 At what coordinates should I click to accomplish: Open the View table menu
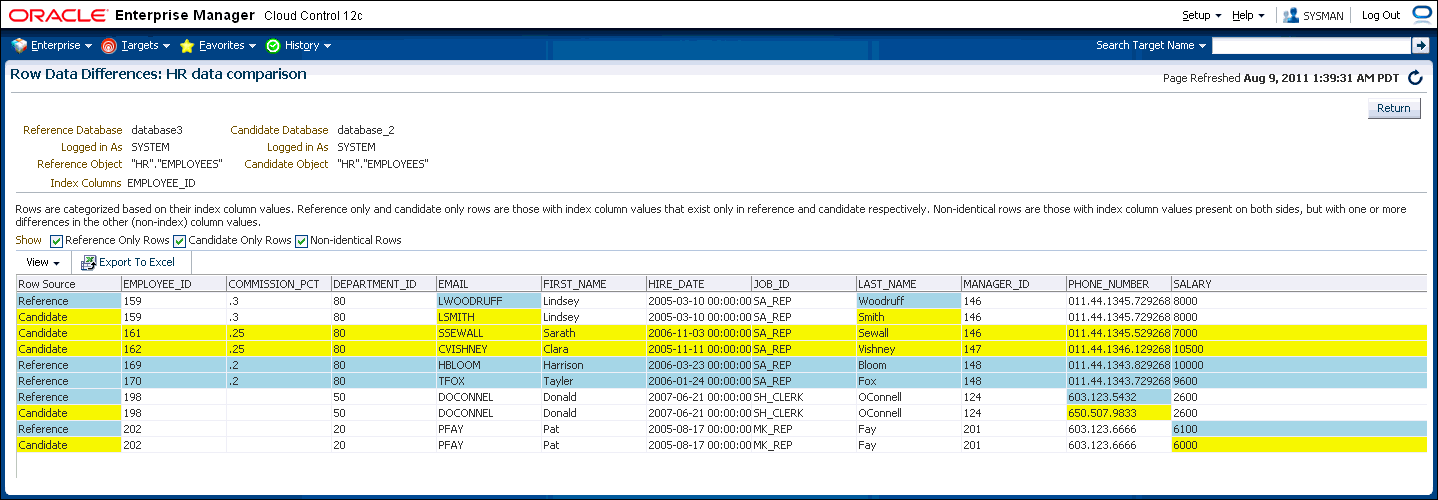43,262
